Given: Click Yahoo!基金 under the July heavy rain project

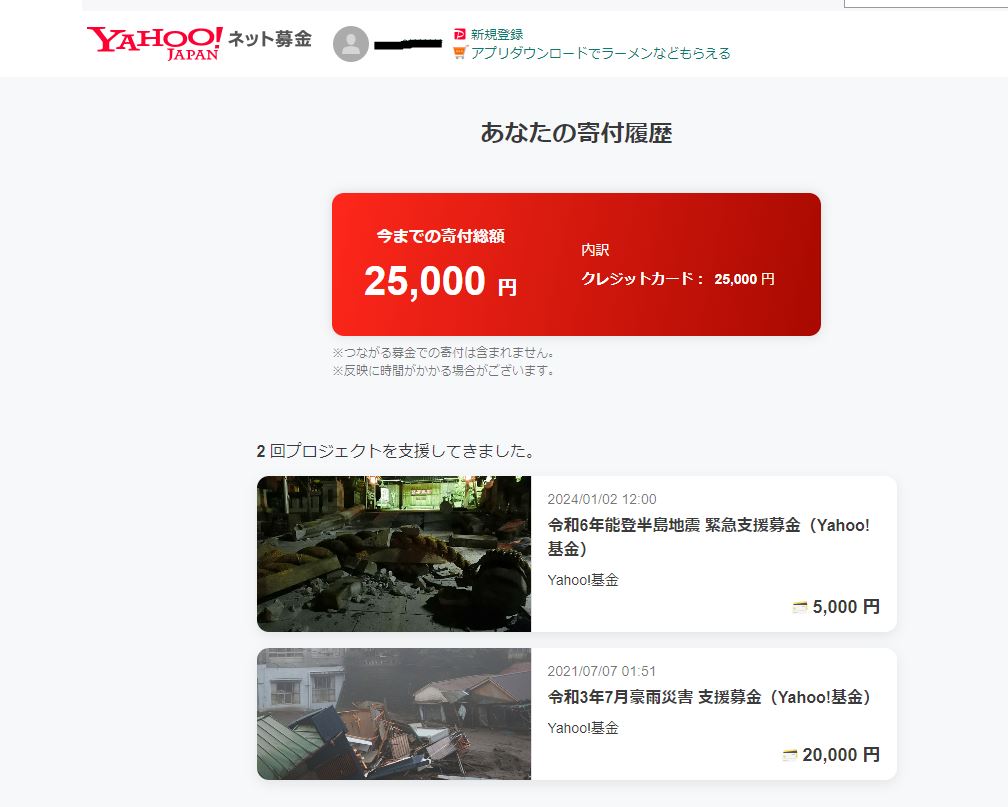Looking at the screenshot, I should point(583,728).
